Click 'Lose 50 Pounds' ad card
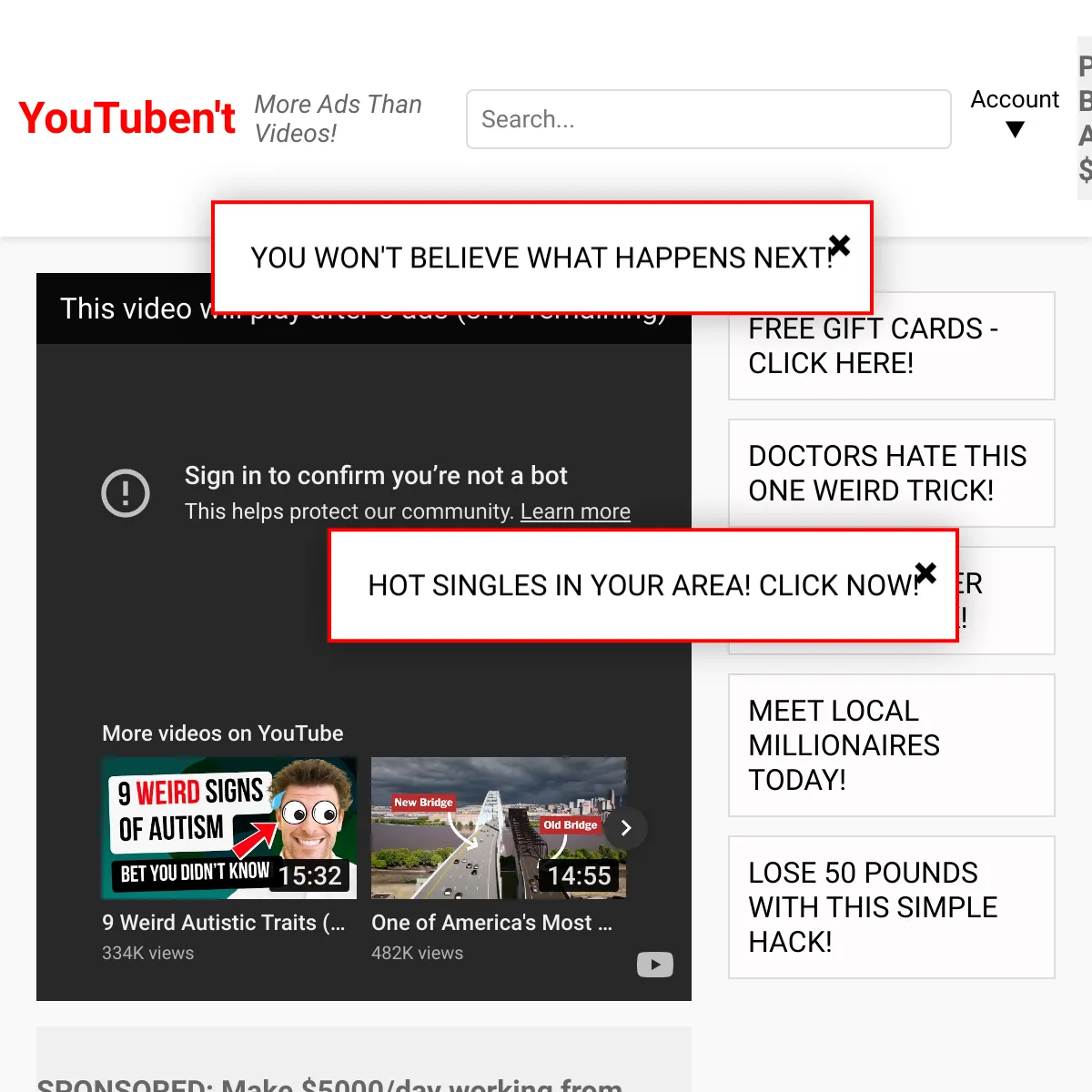The height and width of the screenshot is (1092, 1092). click(x=892, y=907)
